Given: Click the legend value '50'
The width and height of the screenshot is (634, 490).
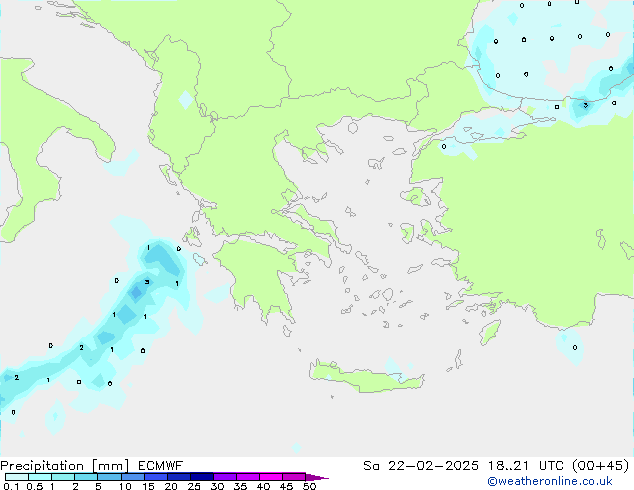Looking at the screenshot, I should pos(310,486).
